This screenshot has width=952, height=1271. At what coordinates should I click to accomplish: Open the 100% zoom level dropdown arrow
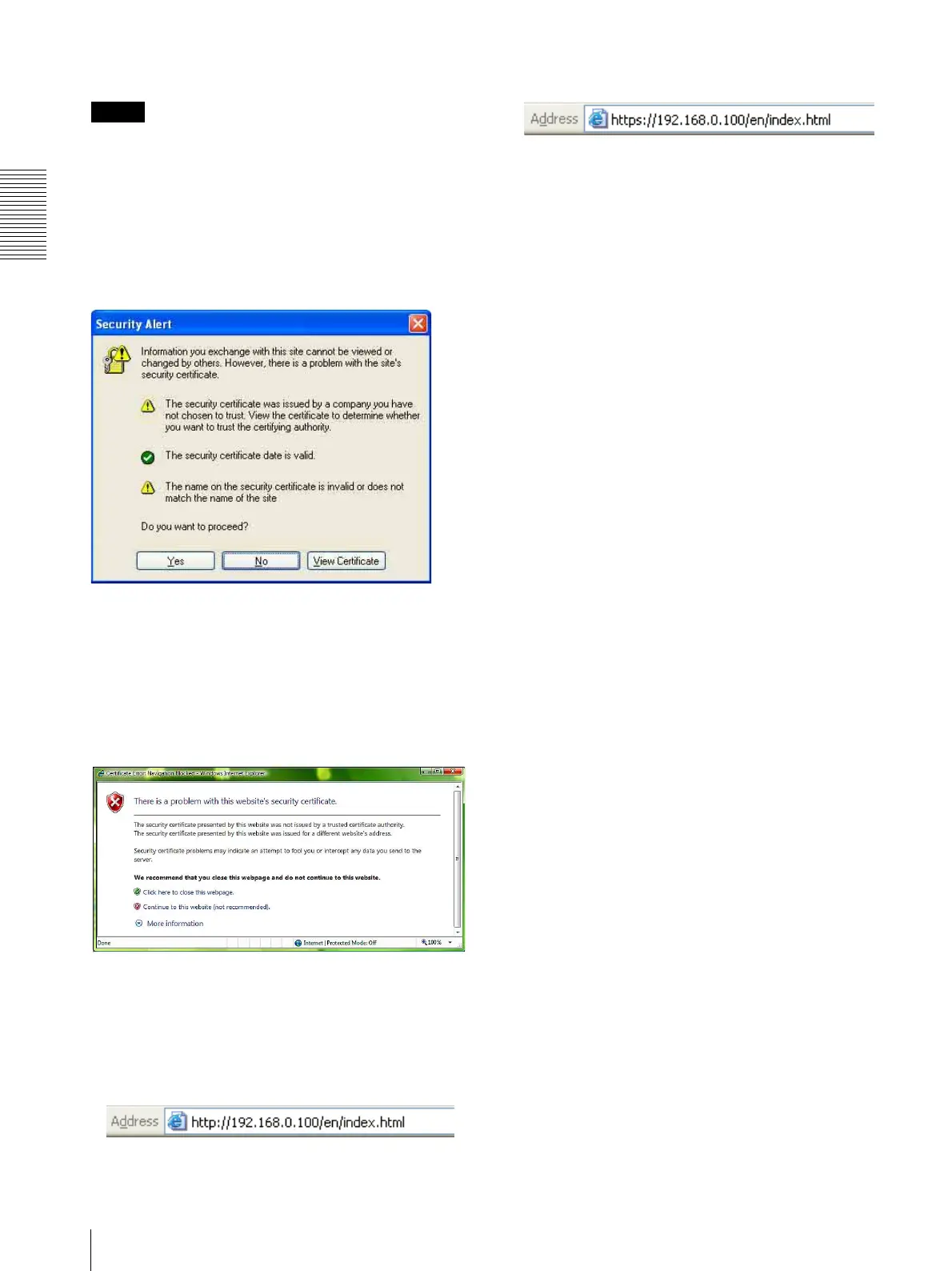pyautogui.click(x=450, y=943)
